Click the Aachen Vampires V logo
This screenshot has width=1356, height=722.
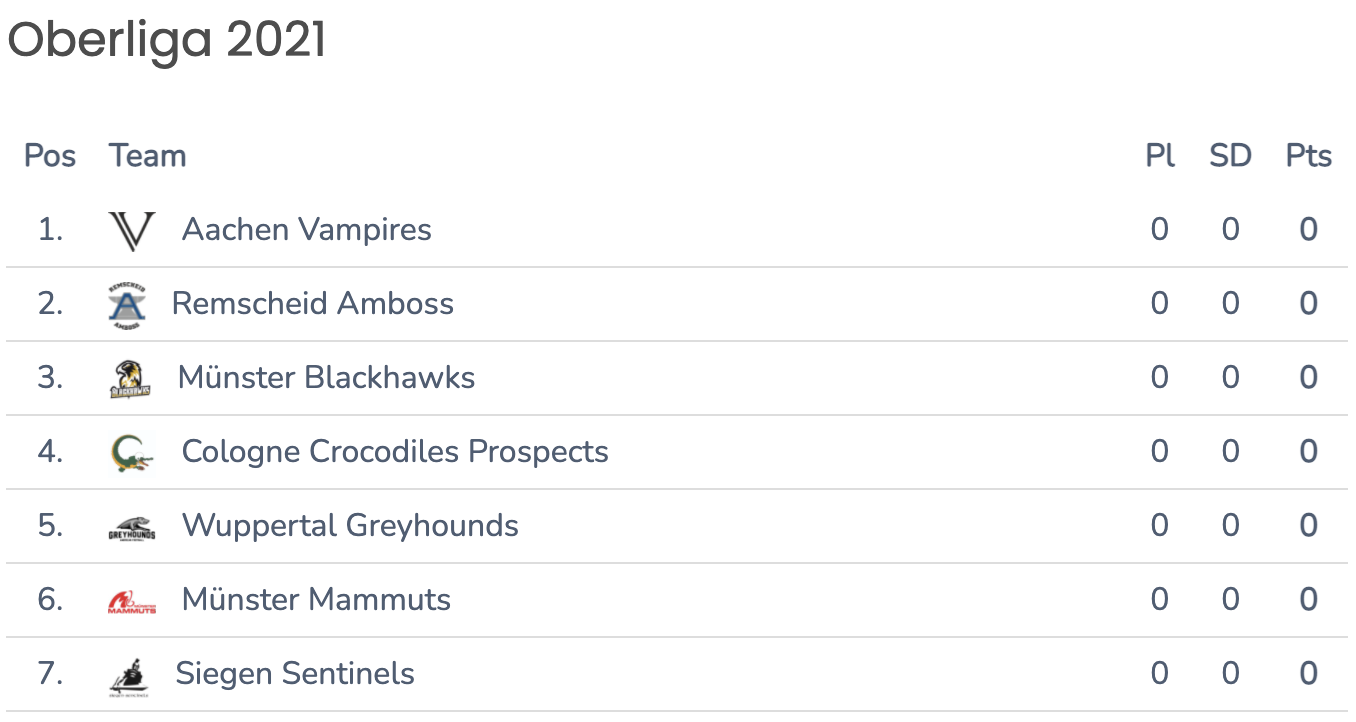pyautogui.click(x=132, y=230)
